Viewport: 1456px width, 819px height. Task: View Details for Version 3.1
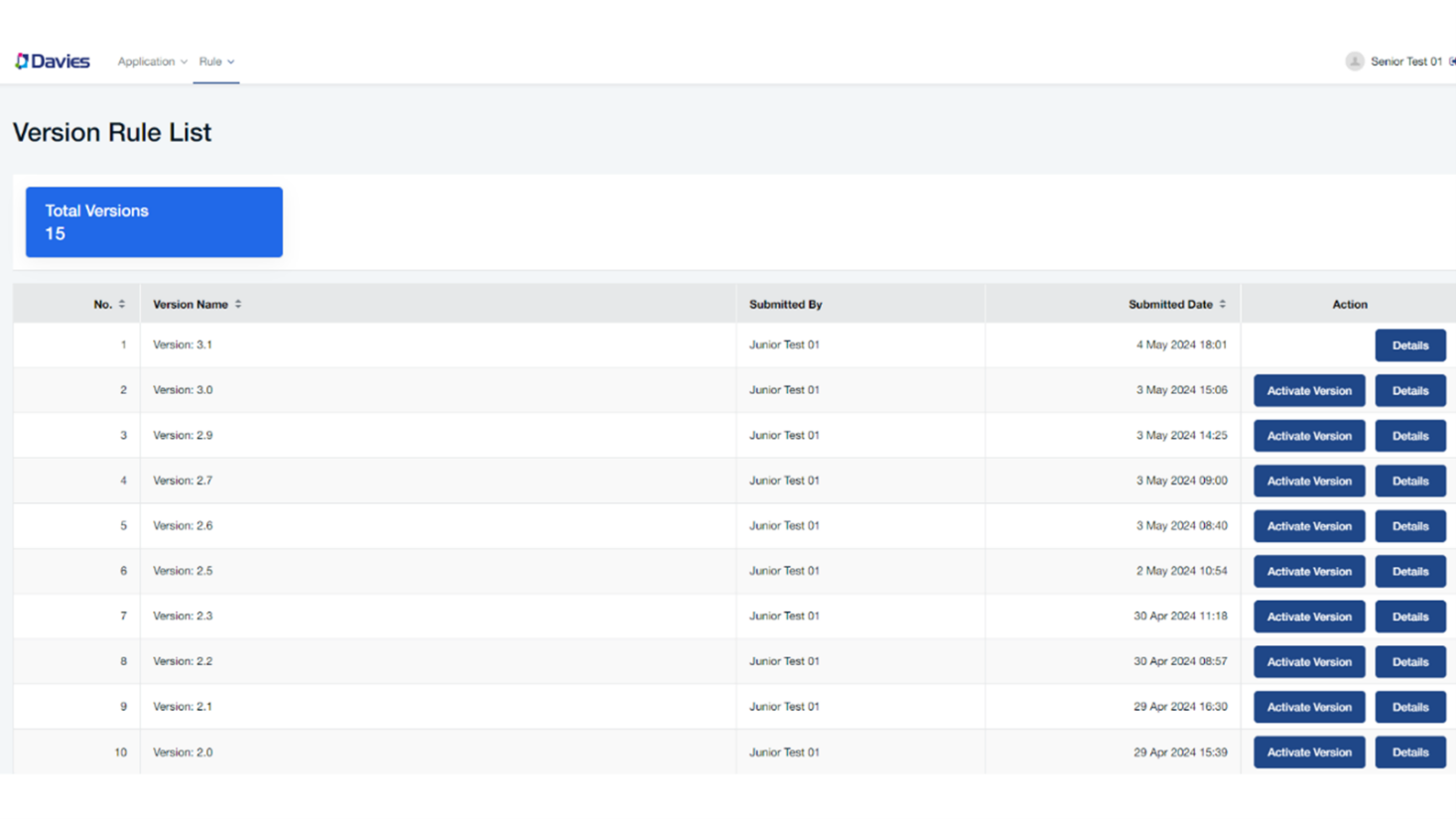click(x=1409, y=345)
